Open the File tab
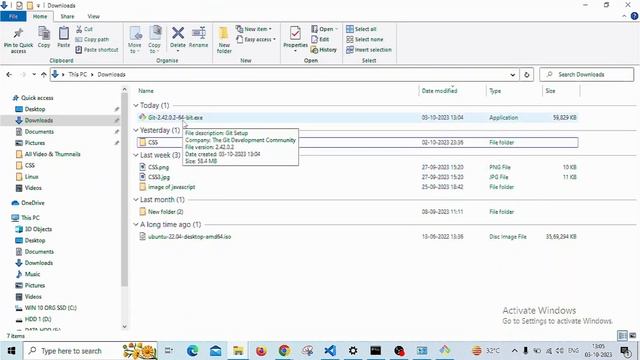Screen dimensions: 640x360 (13, 16)
